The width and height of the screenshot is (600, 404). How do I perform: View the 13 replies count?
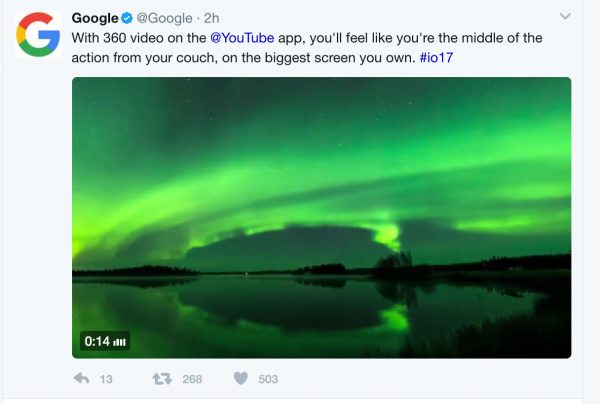106,379
